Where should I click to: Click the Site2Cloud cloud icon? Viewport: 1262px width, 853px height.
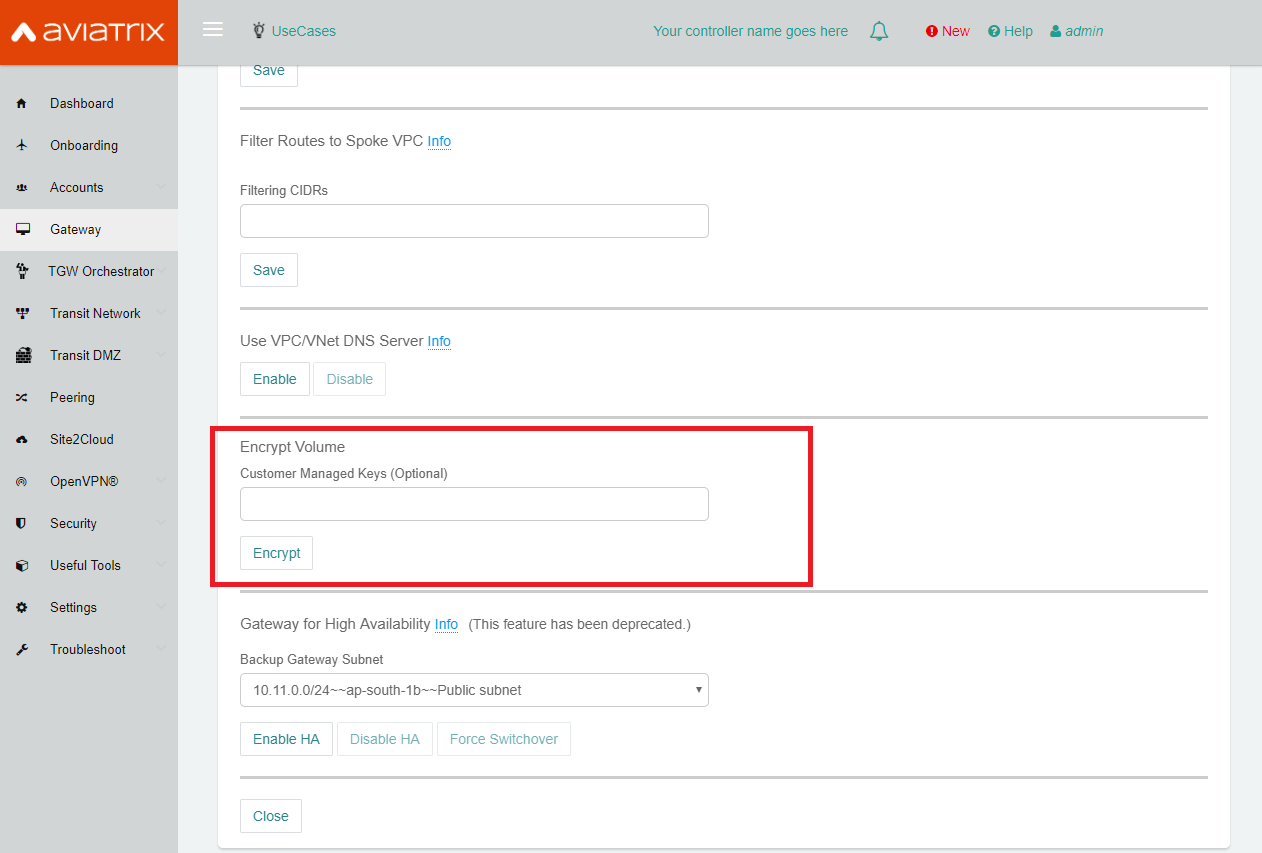pos(22,439)
